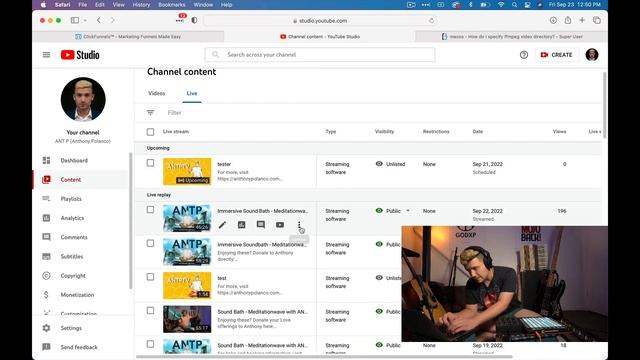Screen dimensions: 640x360
Task: Click View on YouTube icon in hovered row
Action: [280, 225]
